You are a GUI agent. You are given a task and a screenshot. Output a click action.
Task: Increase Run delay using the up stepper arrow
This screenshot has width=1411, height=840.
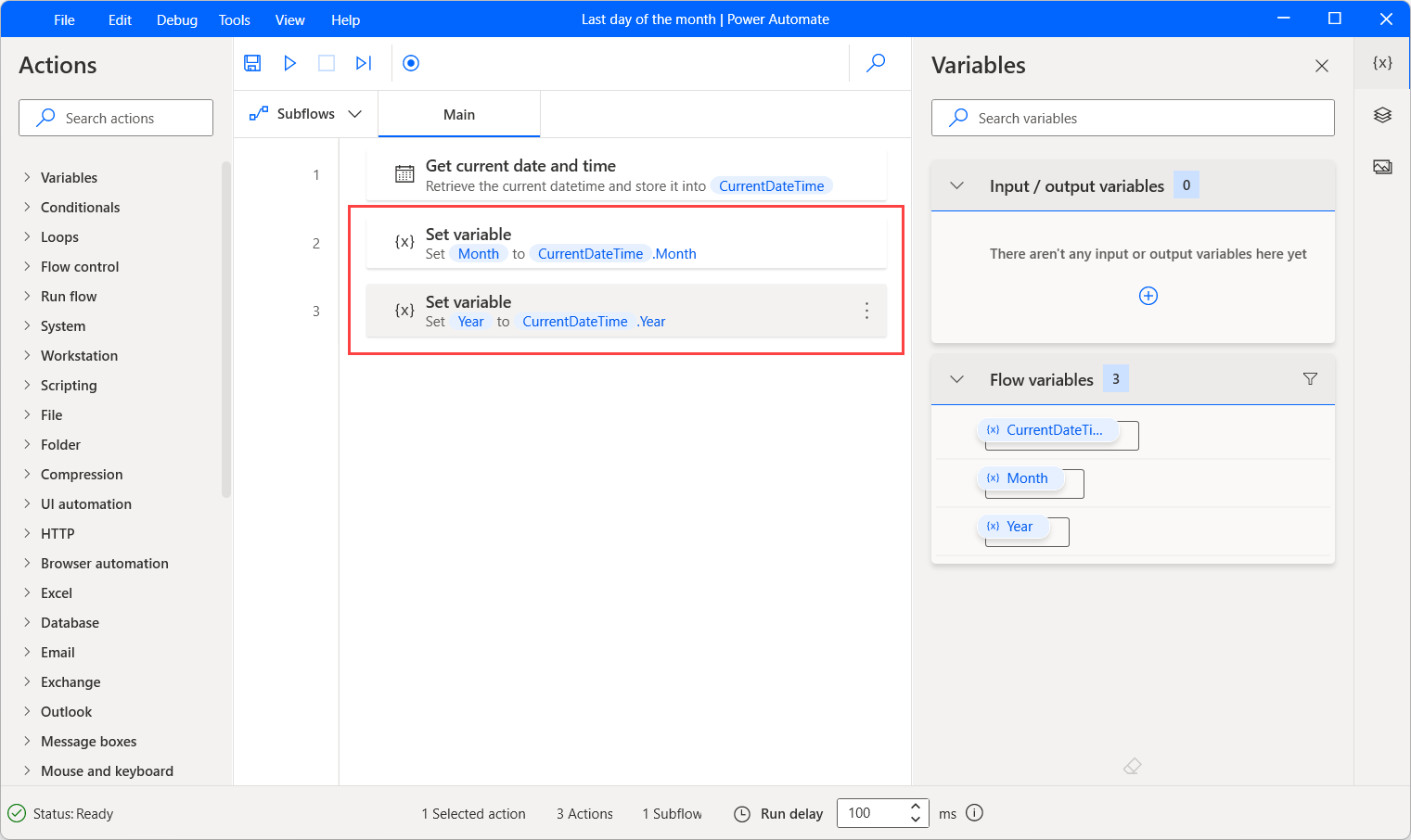pyautogui.click(x=915, y=807)
